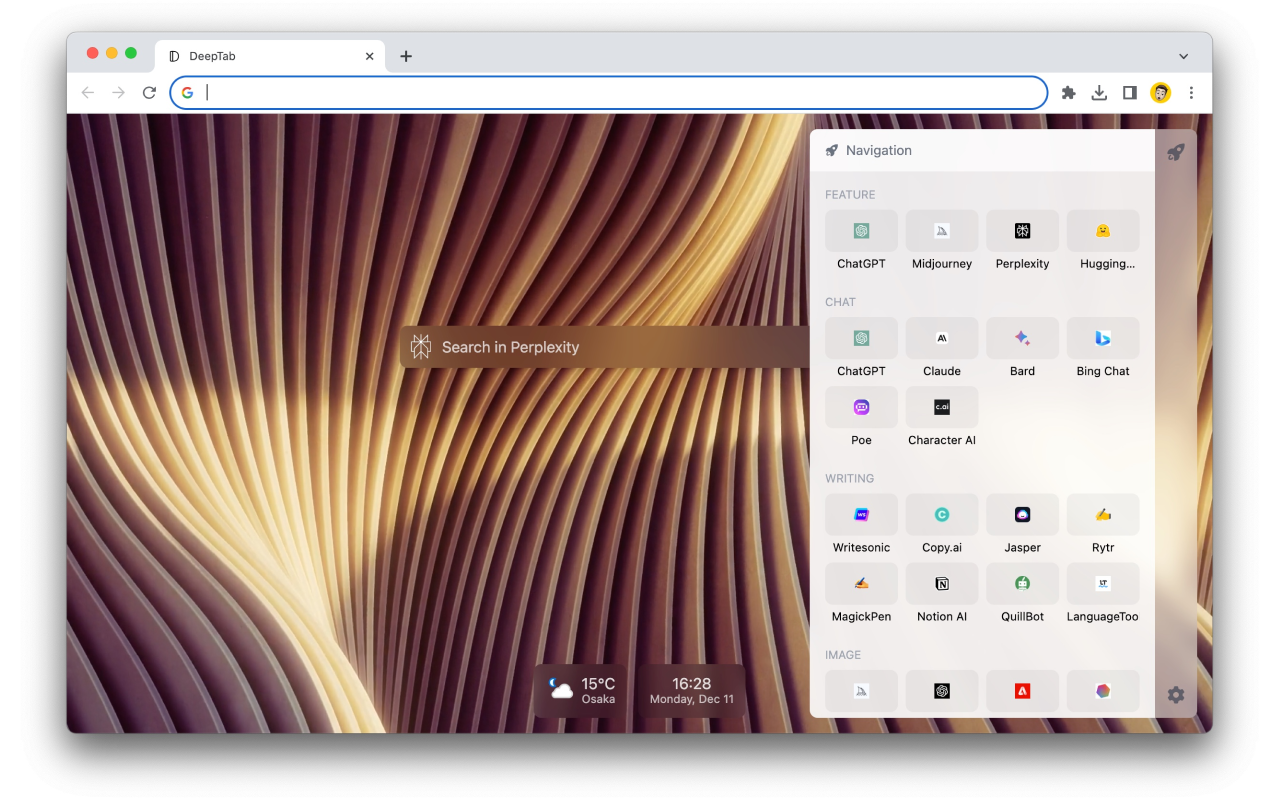Click the weather widget showing Osaka temperature
This screenshot has height=800, width=1280.
coord(581,691)
